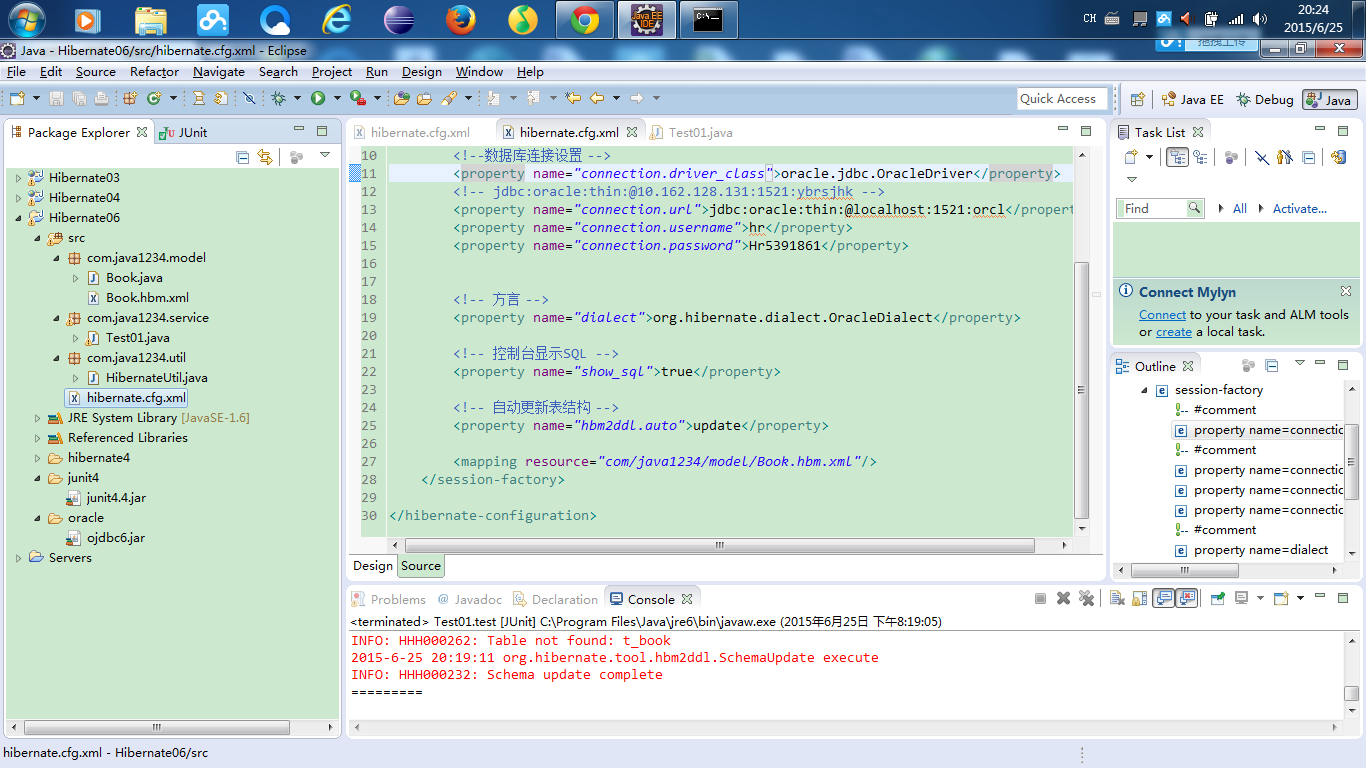Screen dimensions: 1366x768
Task: Expand the Hibernate04 project node
Action: pos(18,198)
